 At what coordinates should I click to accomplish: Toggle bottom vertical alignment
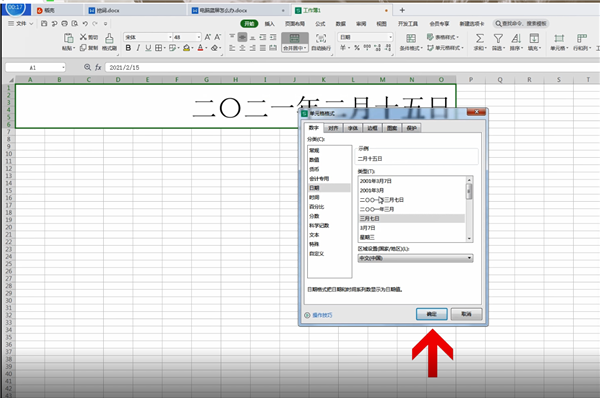(253, 37)
